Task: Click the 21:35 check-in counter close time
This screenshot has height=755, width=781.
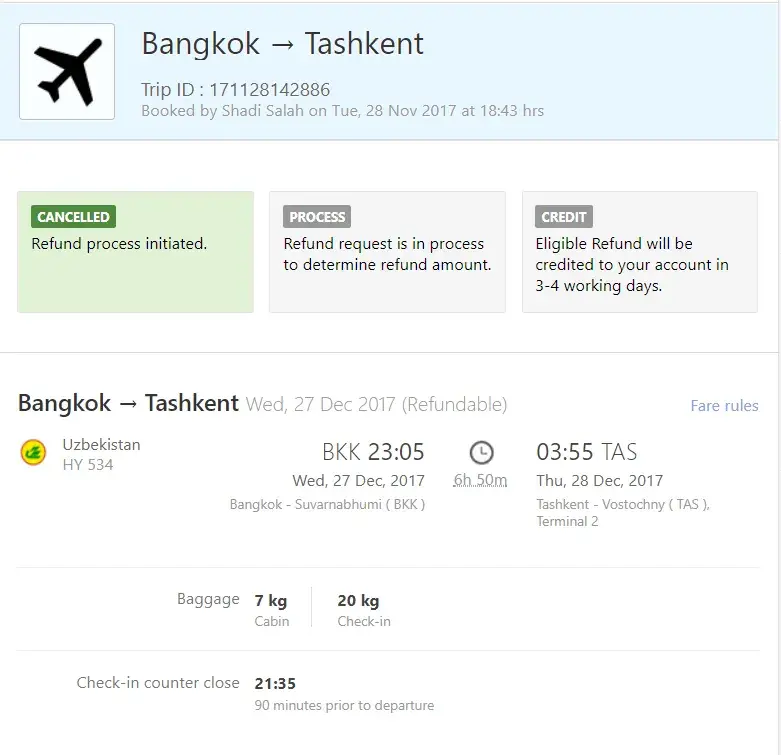Action: tap(275, 683)
